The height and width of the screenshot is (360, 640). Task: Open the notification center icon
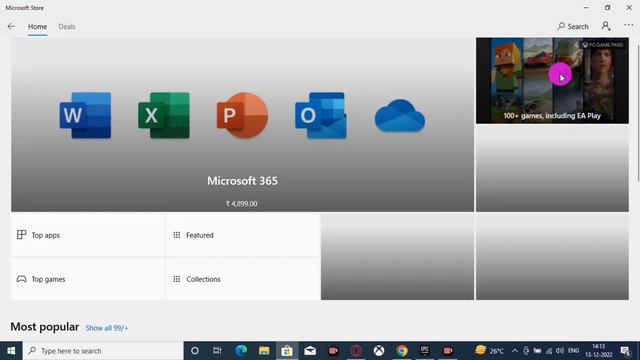point(625,351)
